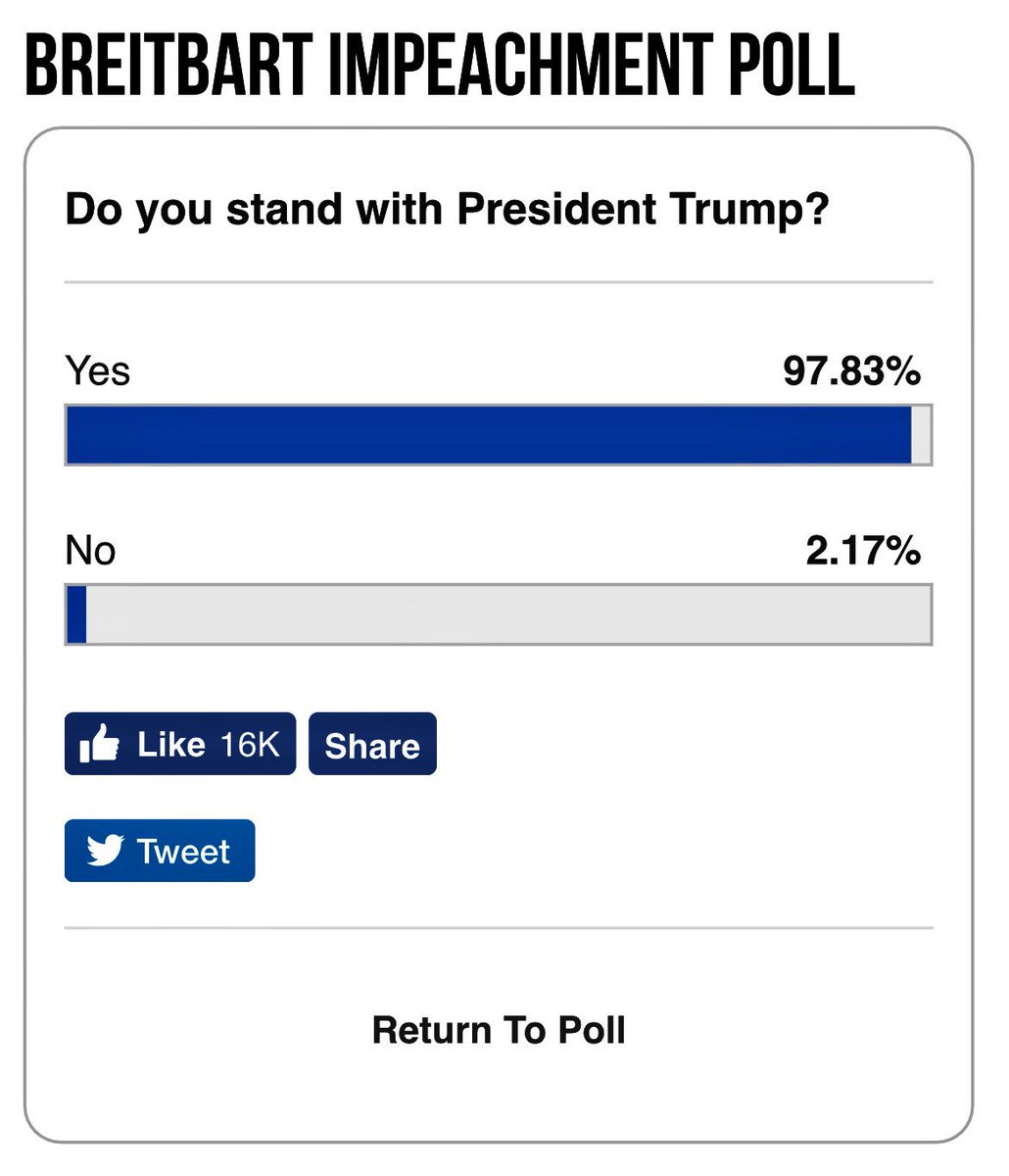Click the gray remainder of the Yes bar
This screenshot has width=1009, height=1176.
click(x=921, y=434)
